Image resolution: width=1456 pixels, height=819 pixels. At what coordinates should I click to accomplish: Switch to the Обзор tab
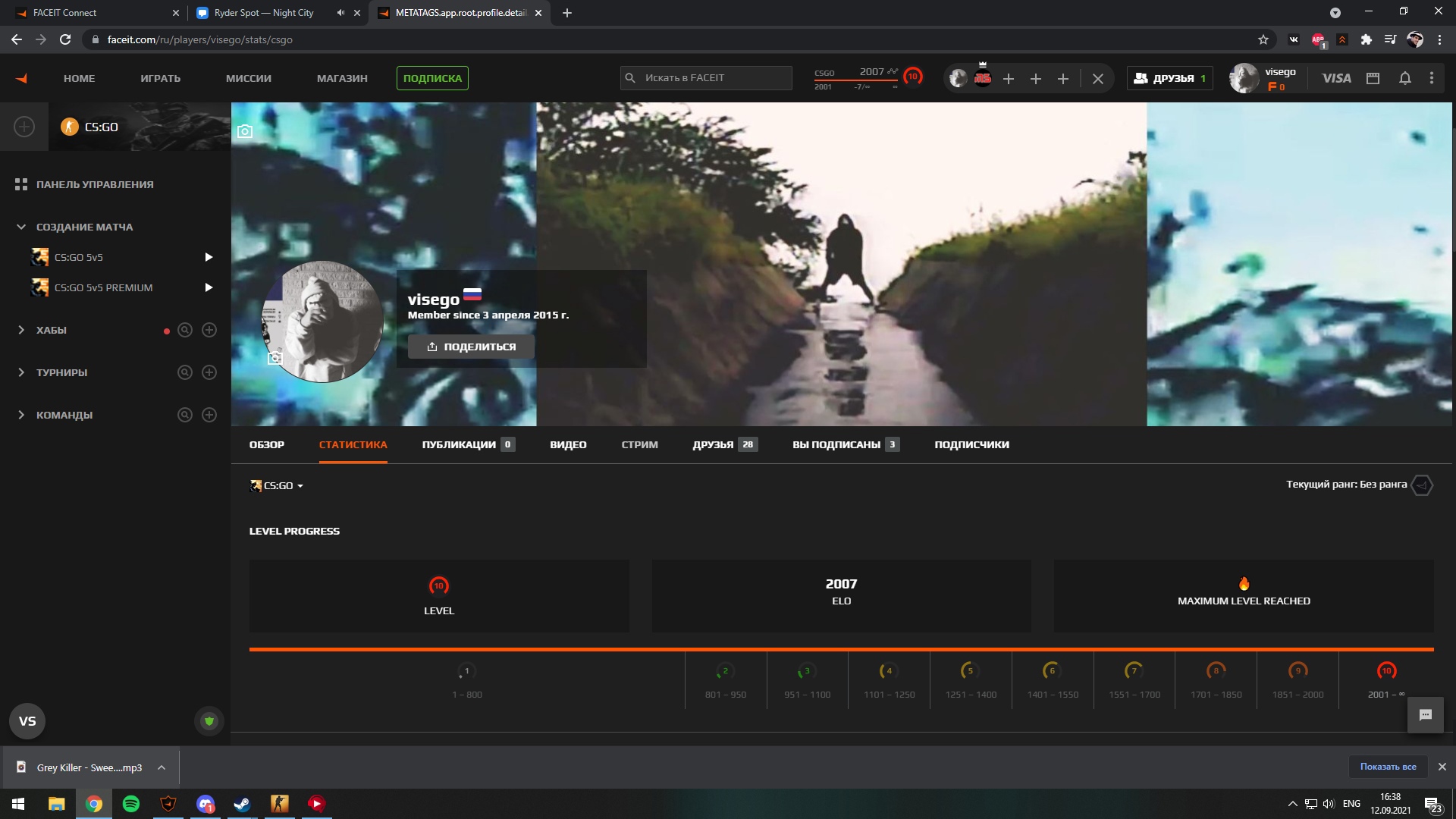(266, 445)
